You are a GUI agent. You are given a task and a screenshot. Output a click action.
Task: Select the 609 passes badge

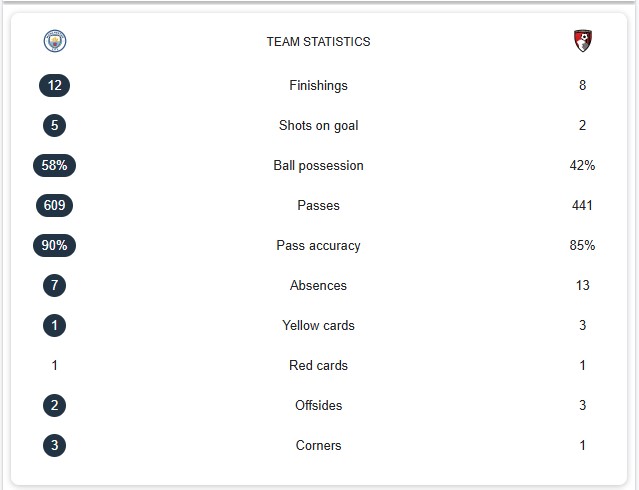(55, 205)
